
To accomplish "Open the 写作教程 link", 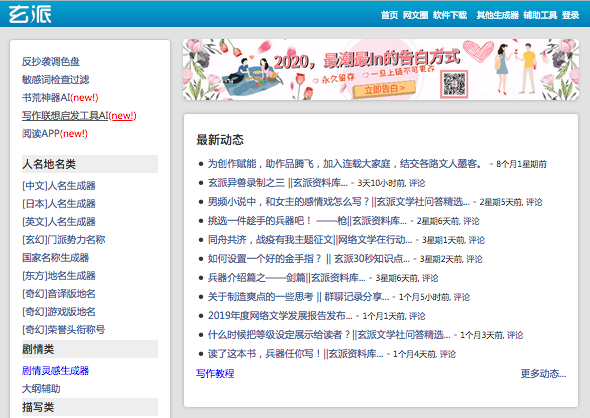I will coord(215,374).
